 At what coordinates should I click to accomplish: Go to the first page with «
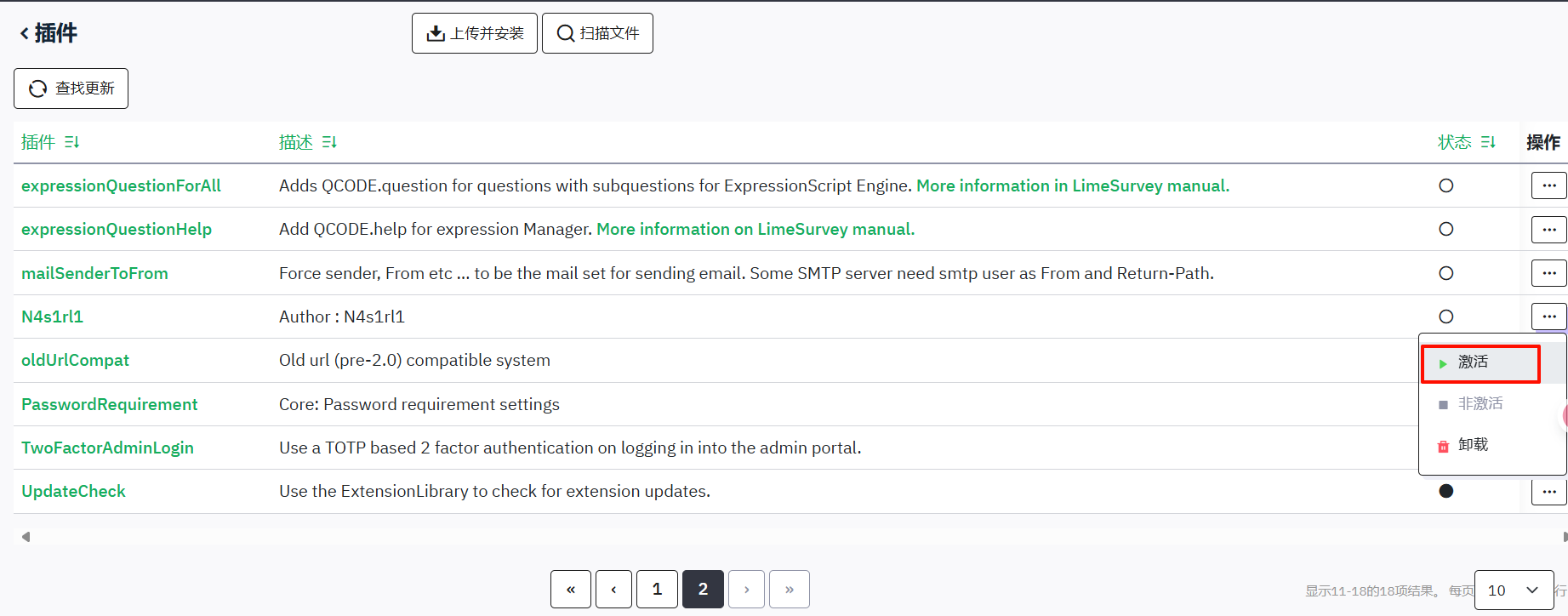[571, 589]
